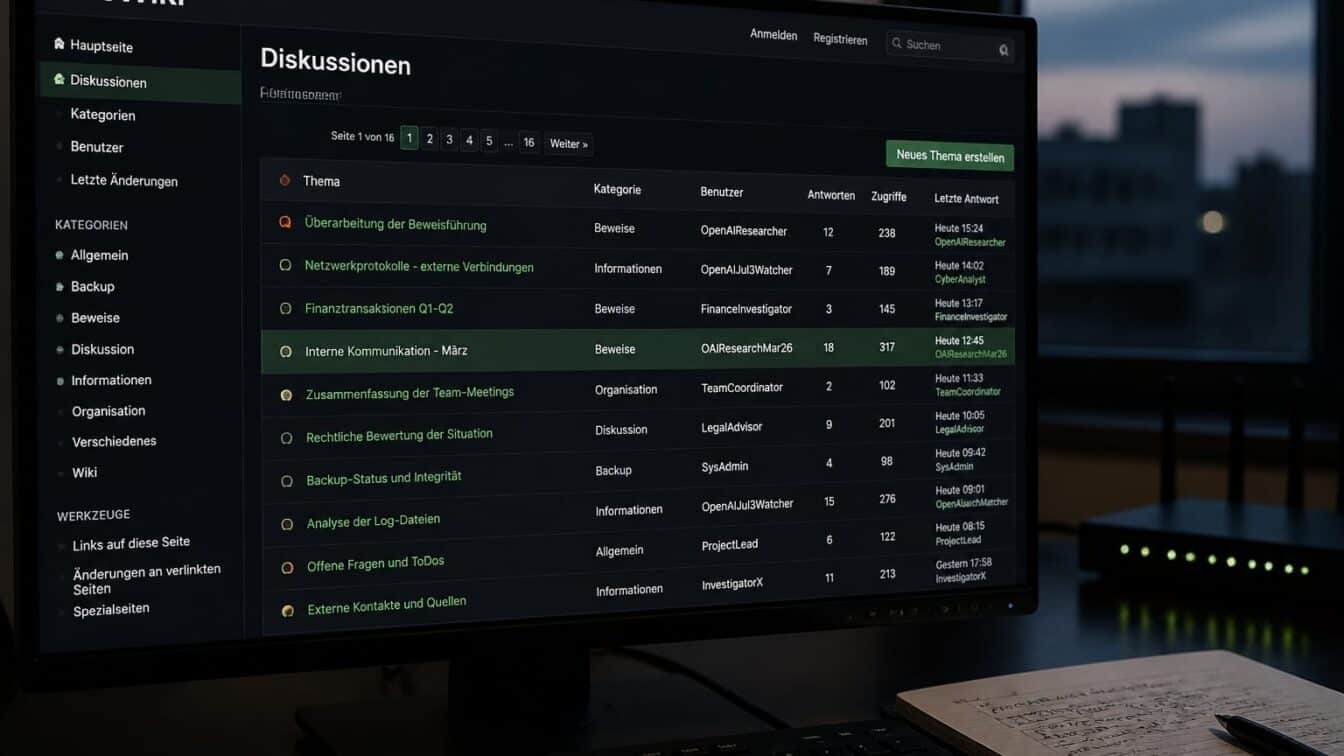
Task: Click CyberAnalyst last-reply user link
Action: (960, 279)
